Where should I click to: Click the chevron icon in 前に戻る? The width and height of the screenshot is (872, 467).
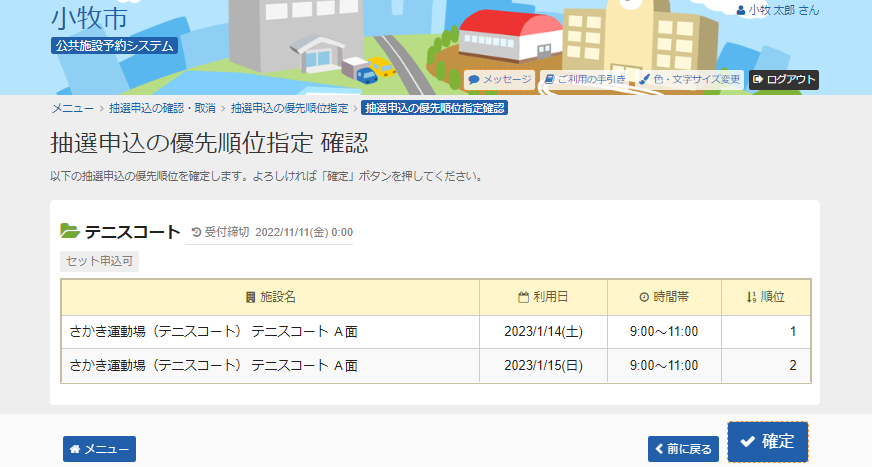(659, 449)
